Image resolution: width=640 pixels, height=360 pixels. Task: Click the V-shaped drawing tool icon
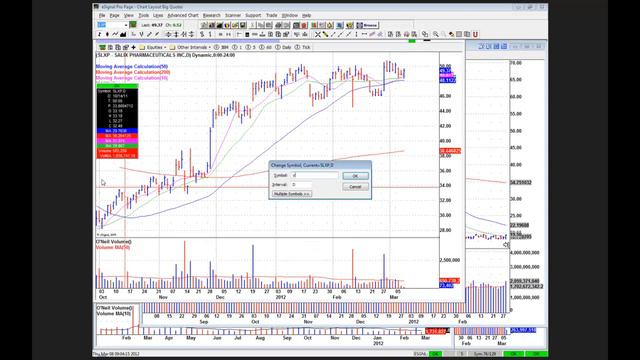pyautogui.click(x=141, y=34)
